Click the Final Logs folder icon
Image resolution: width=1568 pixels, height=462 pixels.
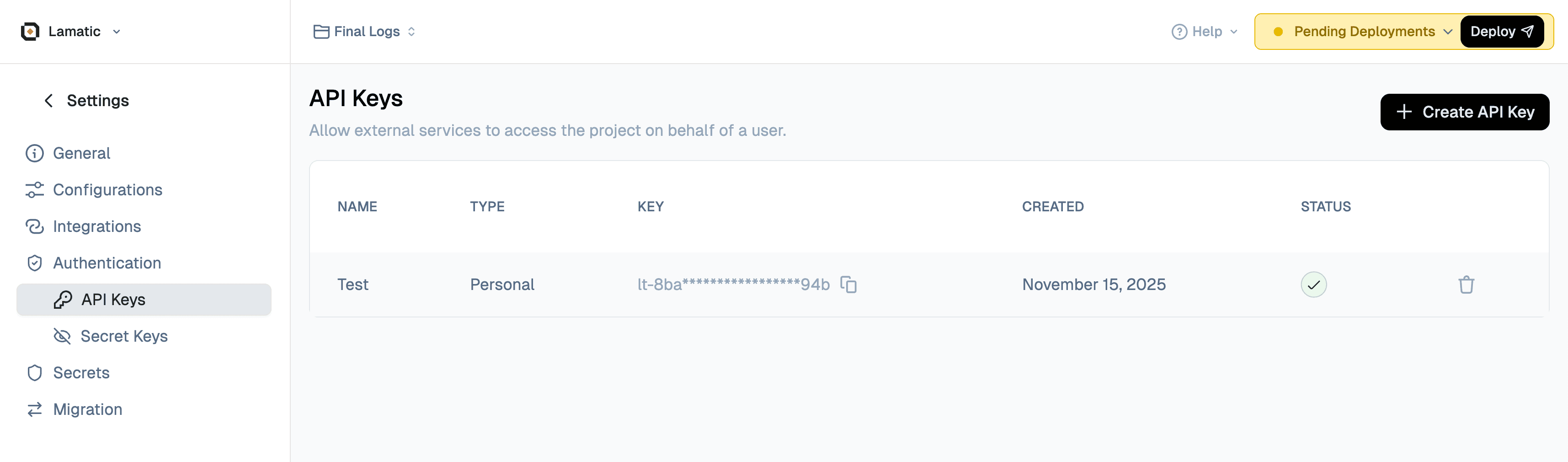(x=321, y=31)
